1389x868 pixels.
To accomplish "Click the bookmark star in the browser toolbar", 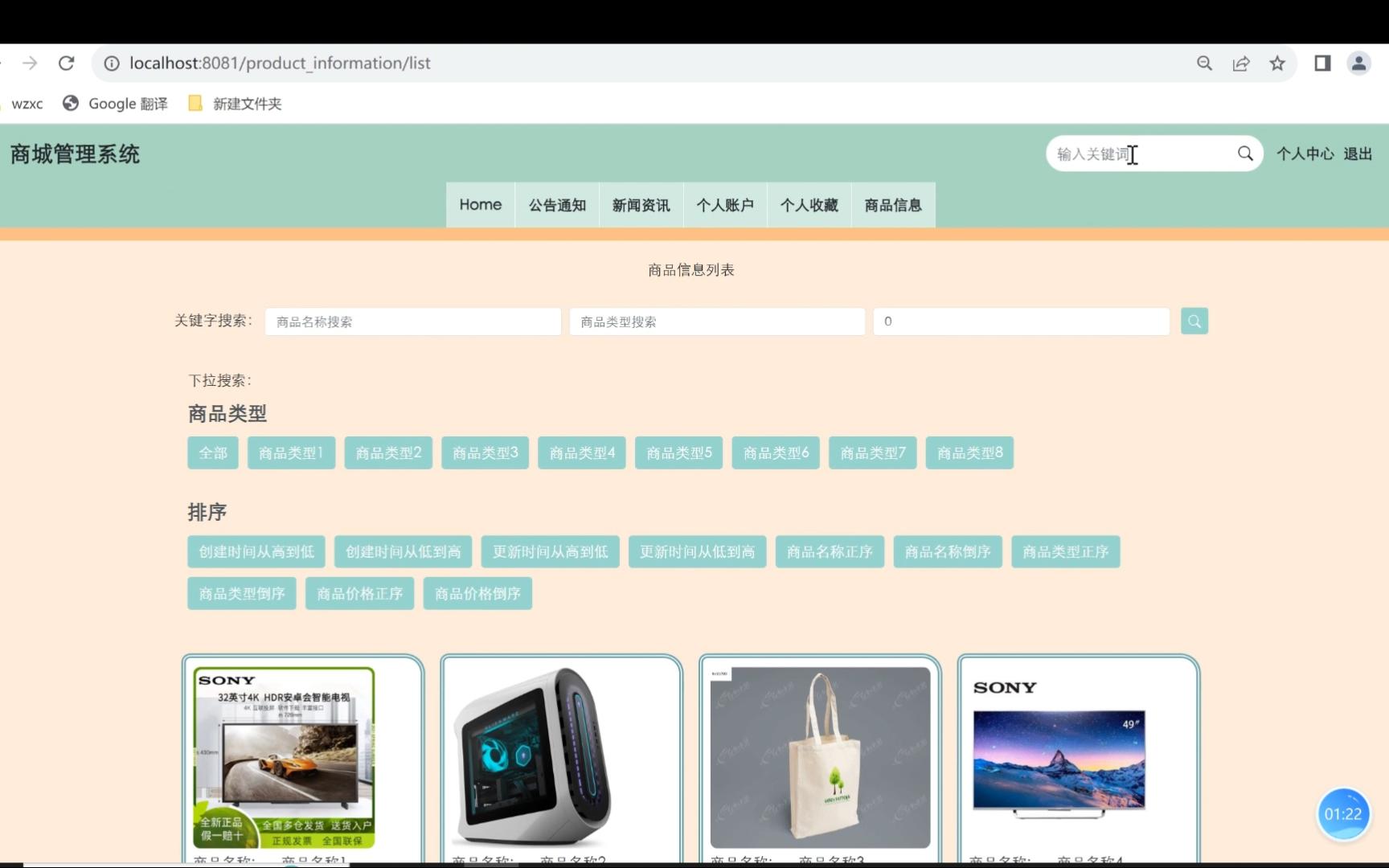I will (x=1277, y=63).
